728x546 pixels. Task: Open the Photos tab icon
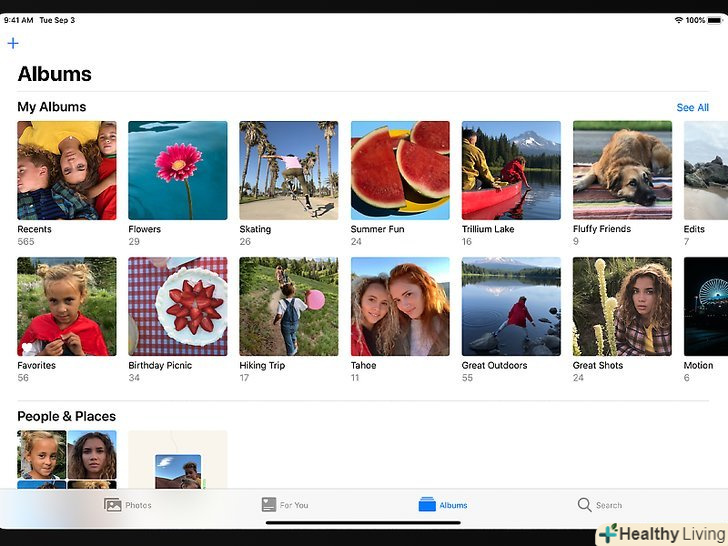113,505
